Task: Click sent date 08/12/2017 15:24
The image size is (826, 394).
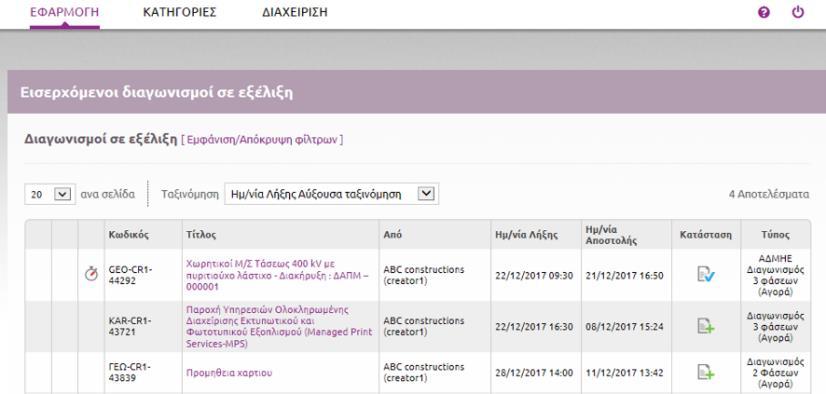Action: click(625, 327)
